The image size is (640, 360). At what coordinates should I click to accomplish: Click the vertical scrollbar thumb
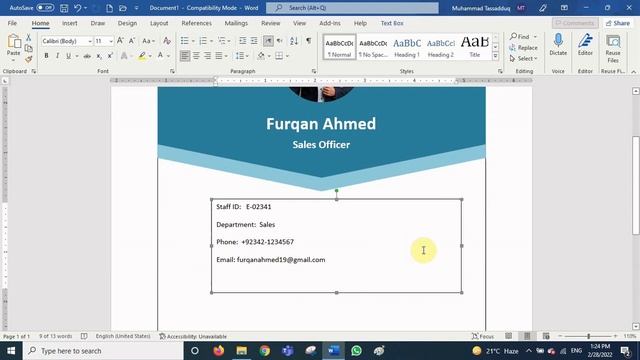click(x=636, y=186)
